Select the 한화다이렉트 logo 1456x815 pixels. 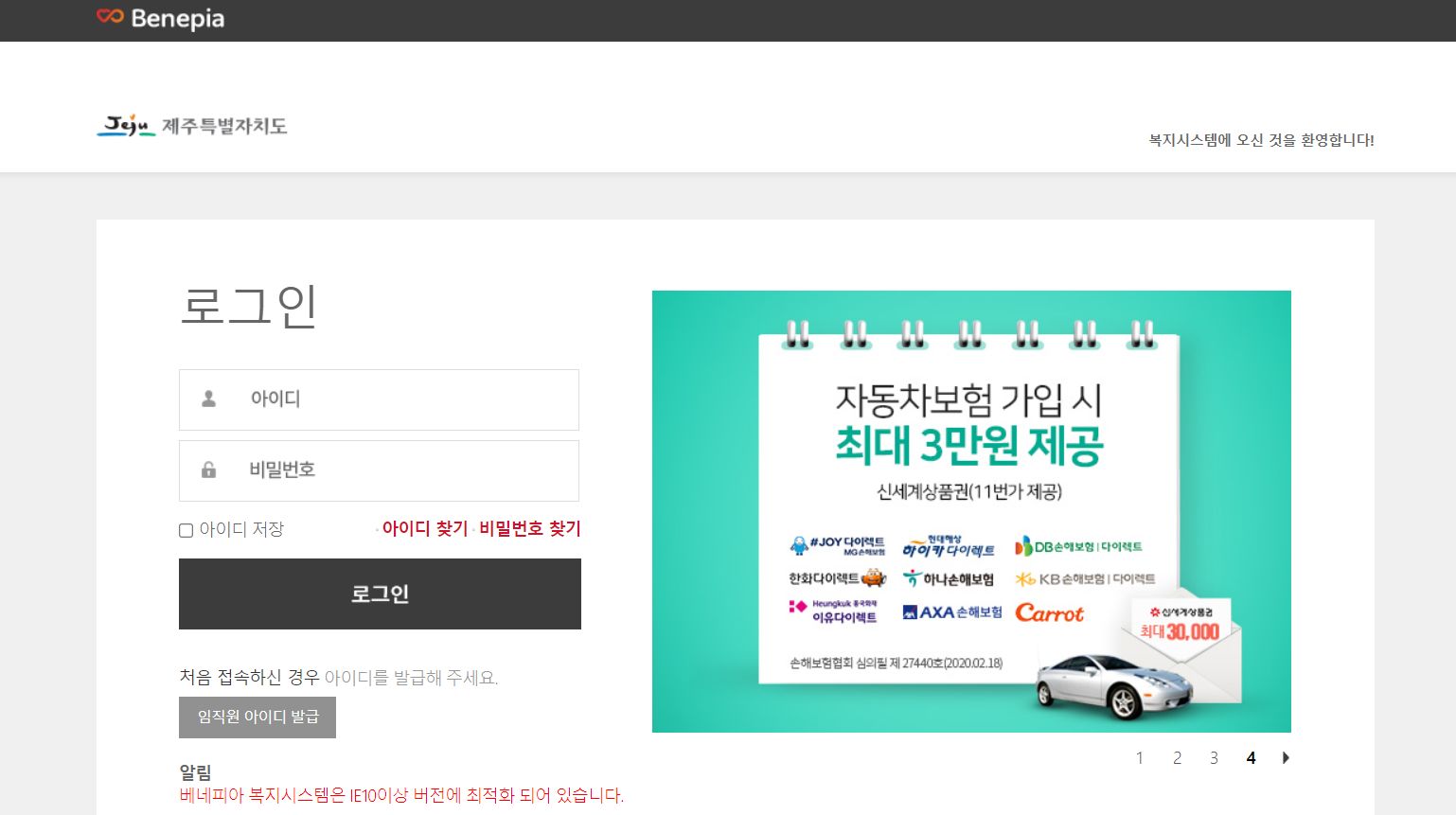pos(836,578)
